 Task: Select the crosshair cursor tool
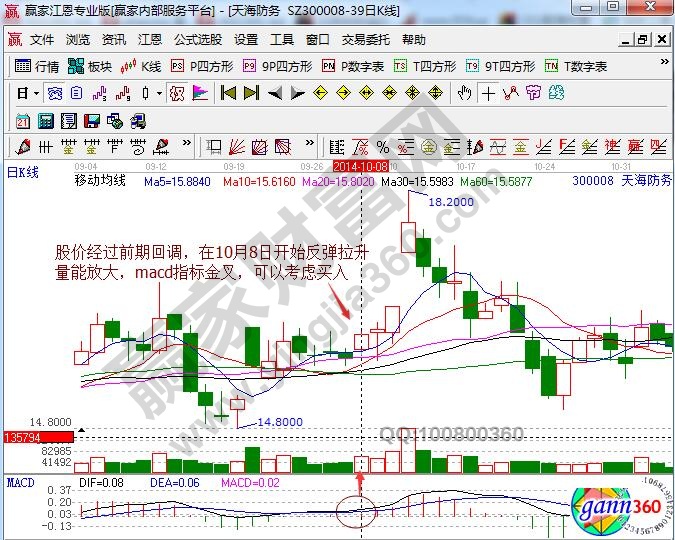pos(487,93)
